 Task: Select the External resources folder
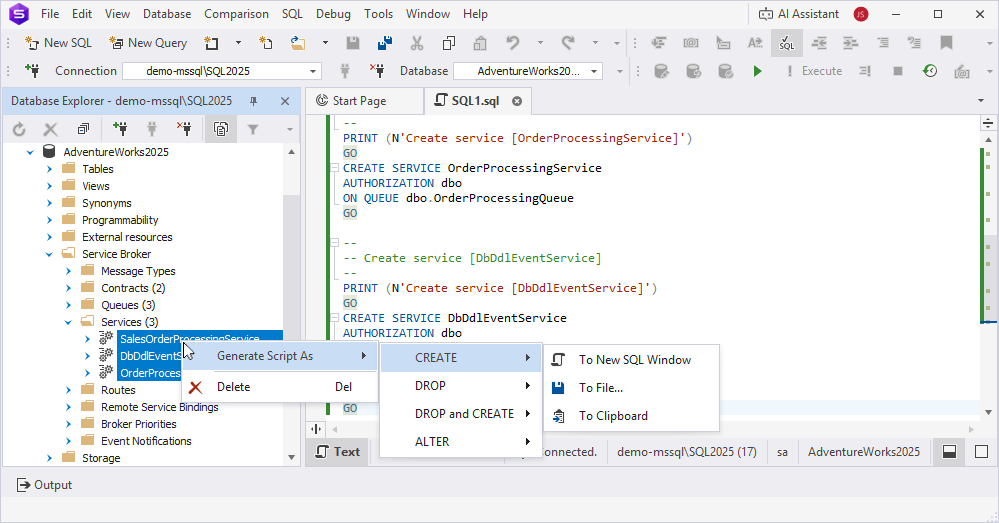click(127, 237)
